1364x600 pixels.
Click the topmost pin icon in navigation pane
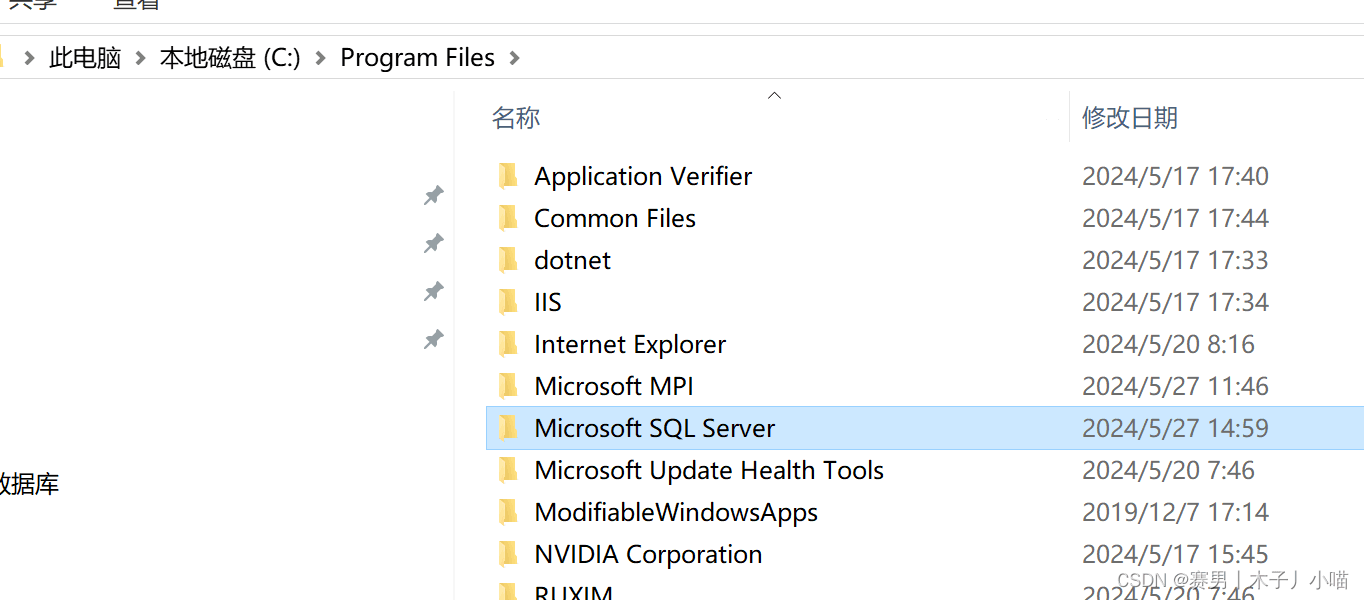pos(433,195)
